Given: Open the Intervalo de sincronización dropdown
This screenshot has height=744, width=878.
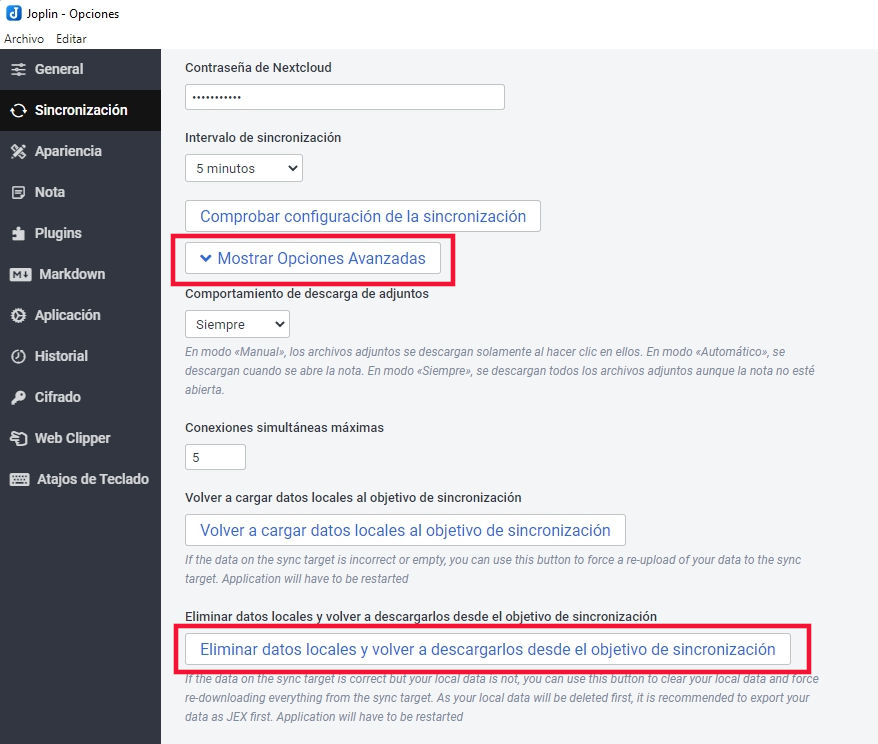Looking at the screenshot, I should [244, 168].
